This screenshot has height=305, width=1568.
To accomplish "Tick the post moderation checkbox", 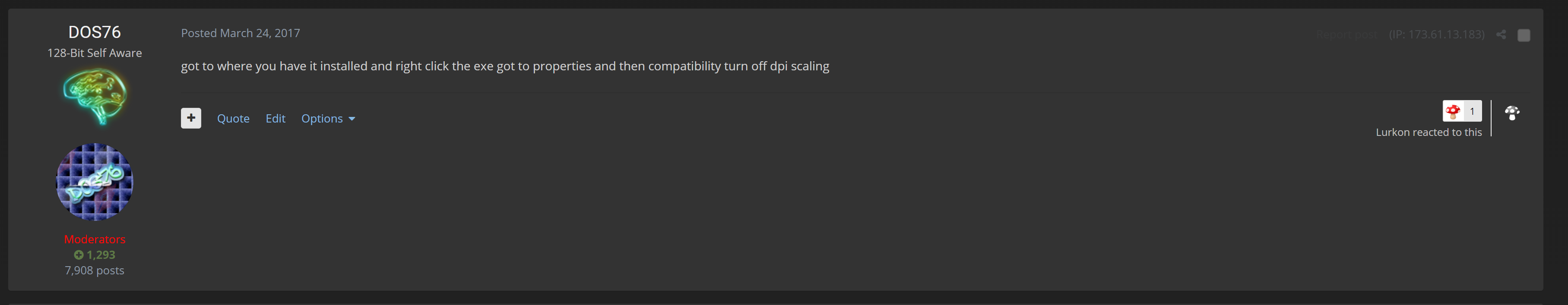I will coord(1524,35).
